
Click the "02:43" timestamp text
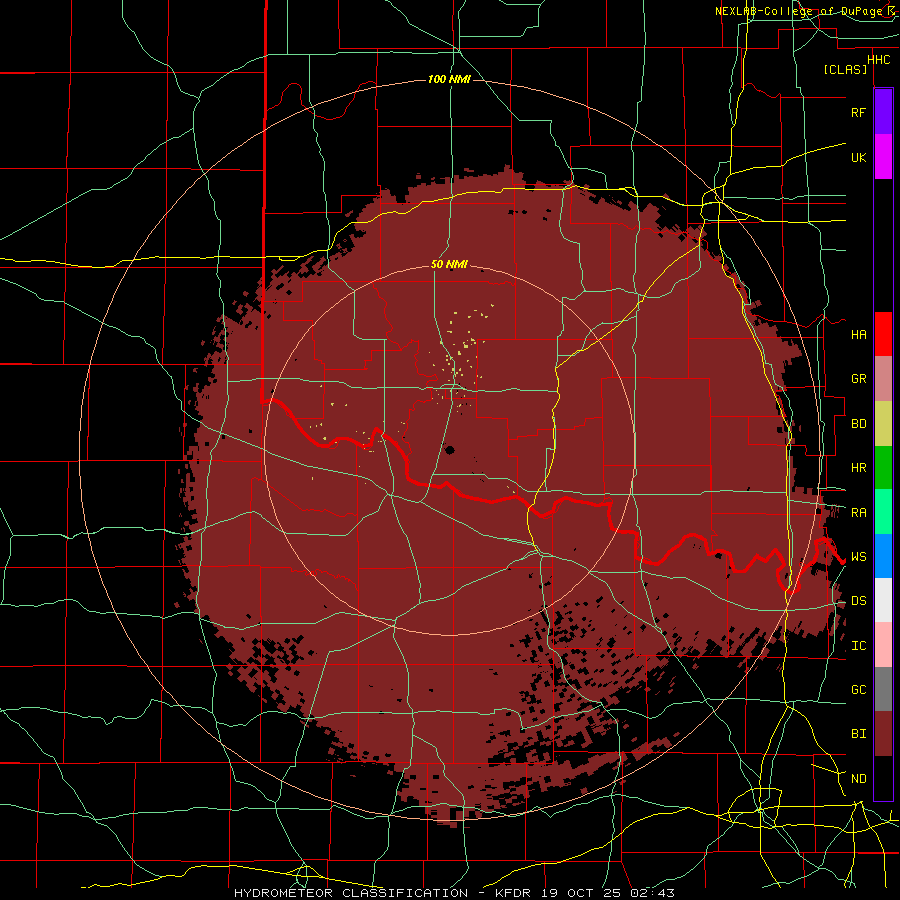click(x=651, y=893)
